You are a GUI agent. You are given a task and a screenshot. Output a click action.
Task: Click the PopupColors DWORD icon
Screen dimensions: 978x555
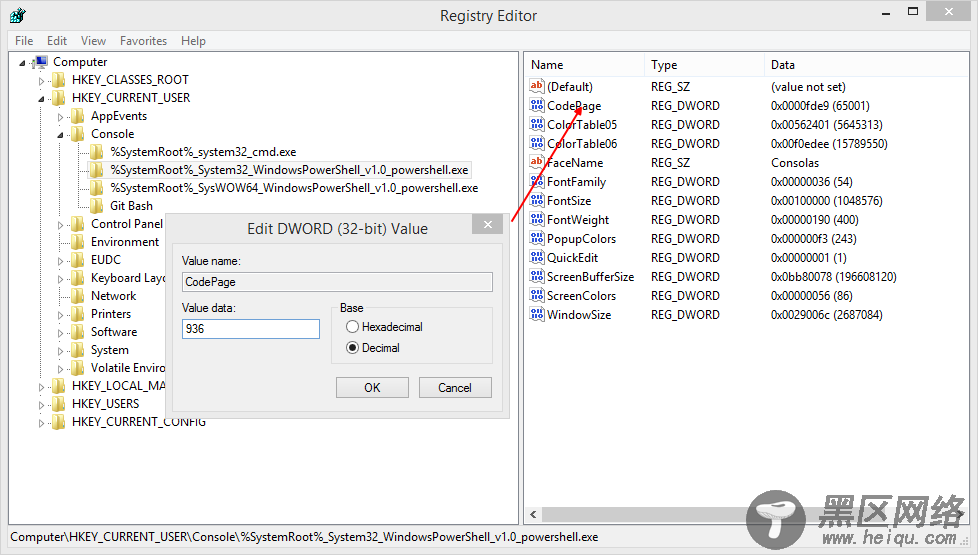tap(536, 238)
